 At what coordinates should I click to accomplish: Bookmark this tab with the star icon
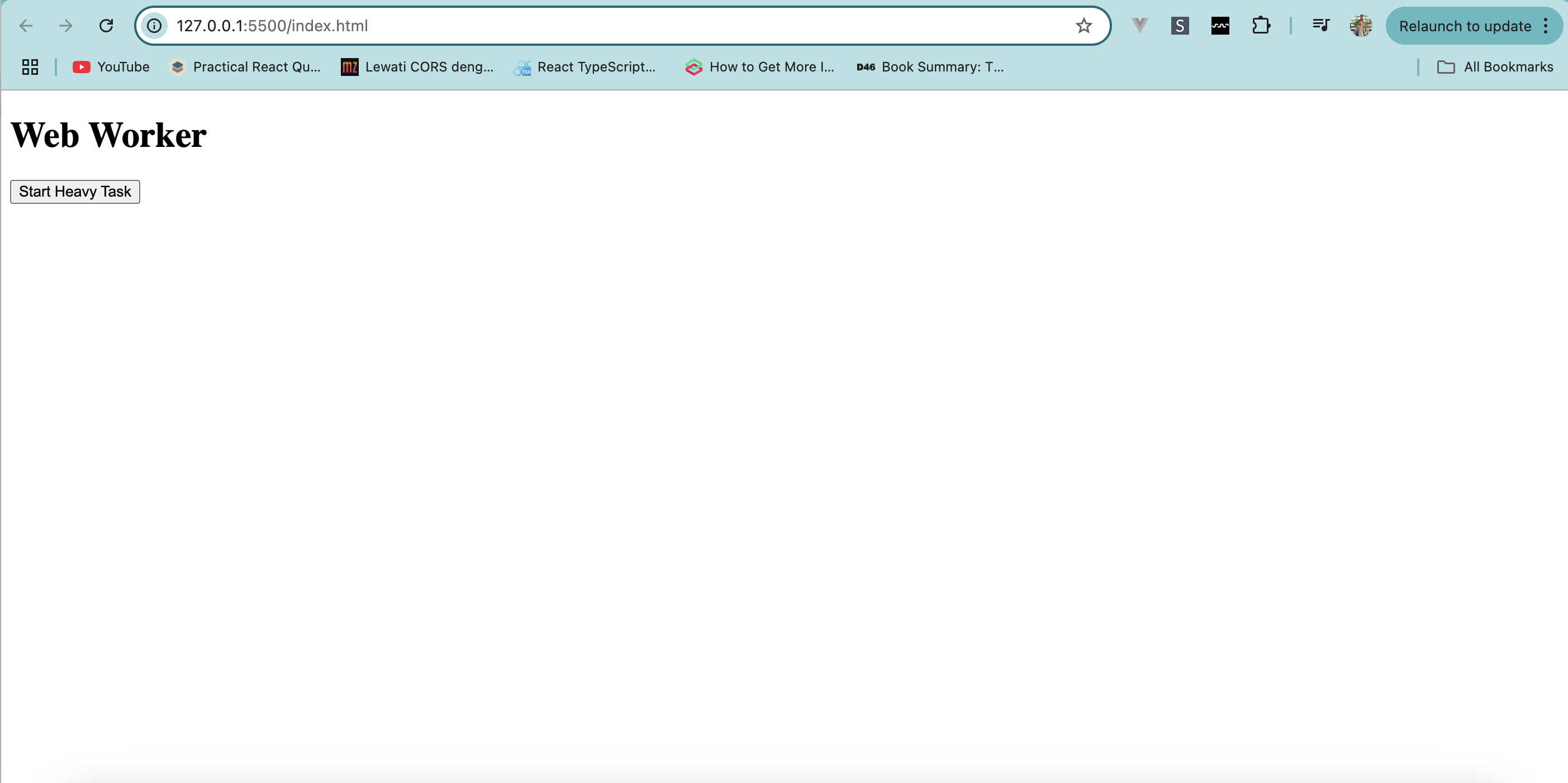click(1084, 26)
